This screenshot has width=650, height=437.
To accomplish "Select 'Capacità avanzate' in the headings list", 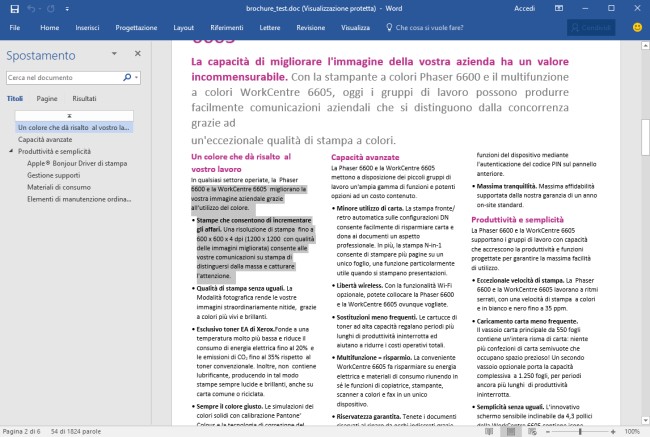I will (x=45, y=140).
